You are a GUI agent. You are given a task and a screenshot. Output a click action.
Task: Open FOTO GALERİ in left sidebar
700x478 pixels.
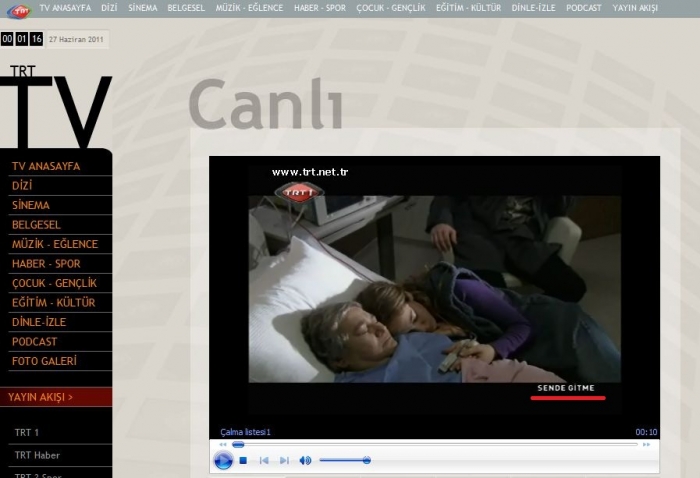[x=44, y=361]
